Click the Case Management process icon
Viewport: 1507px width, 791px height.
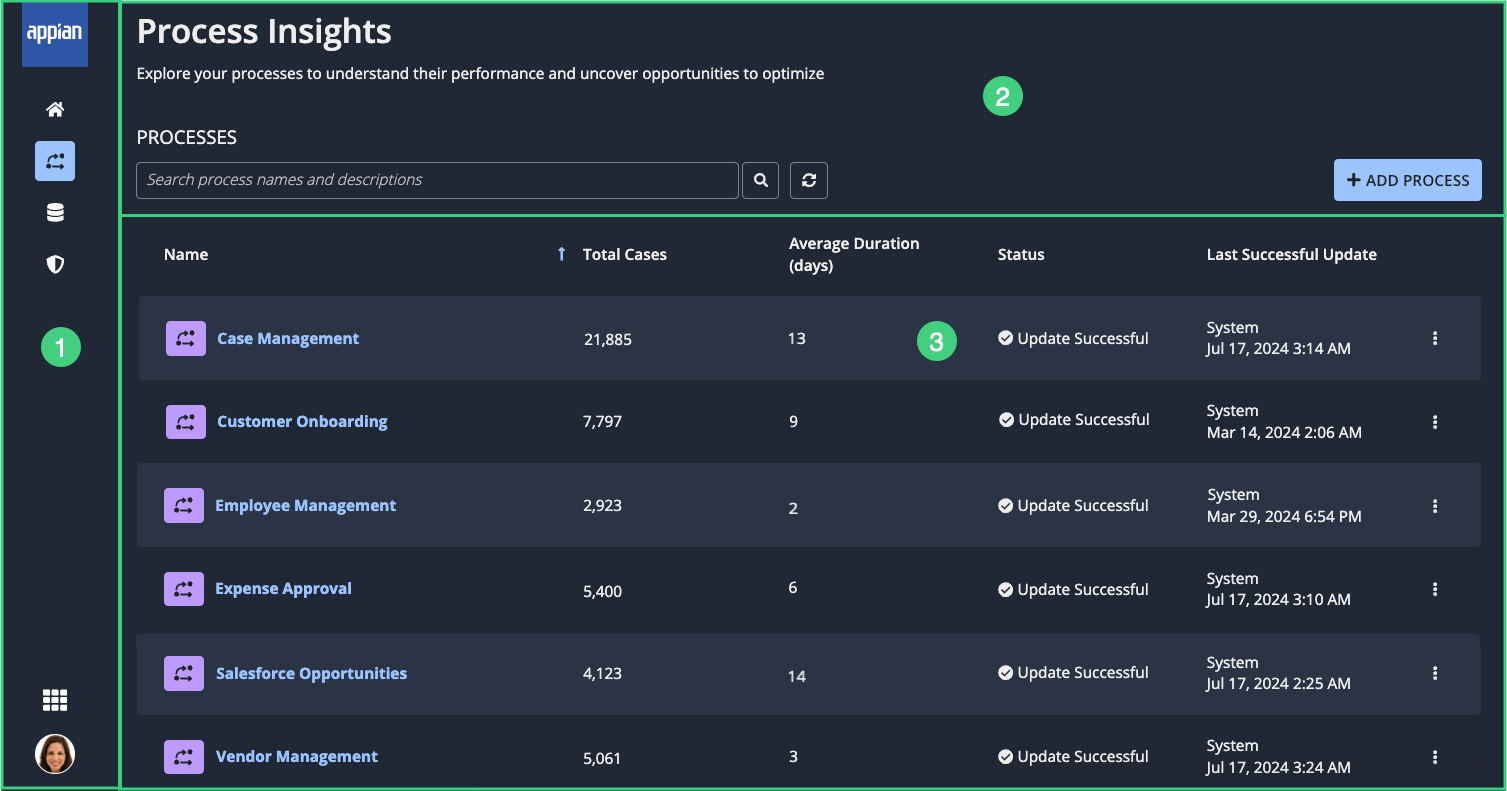click(x=185, y=338)
